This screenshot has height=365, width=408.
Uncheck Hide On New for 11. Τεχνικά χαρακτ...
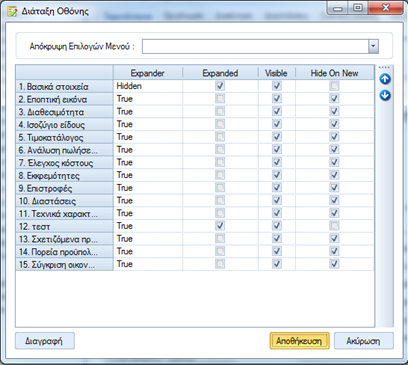[334, 213]
